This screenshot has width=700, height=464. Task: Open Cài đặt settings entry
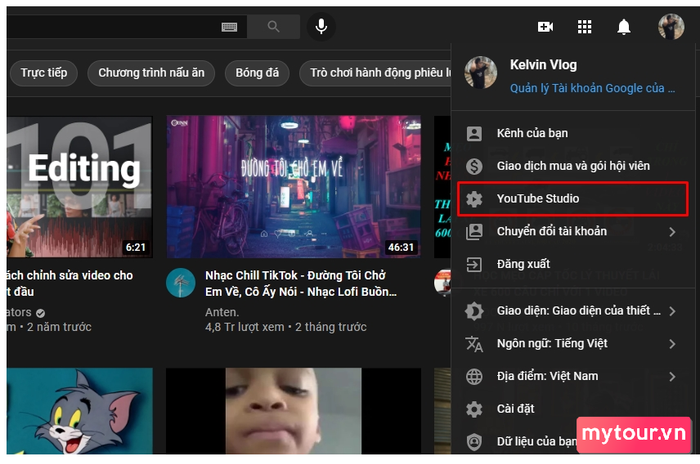[572, 409]
